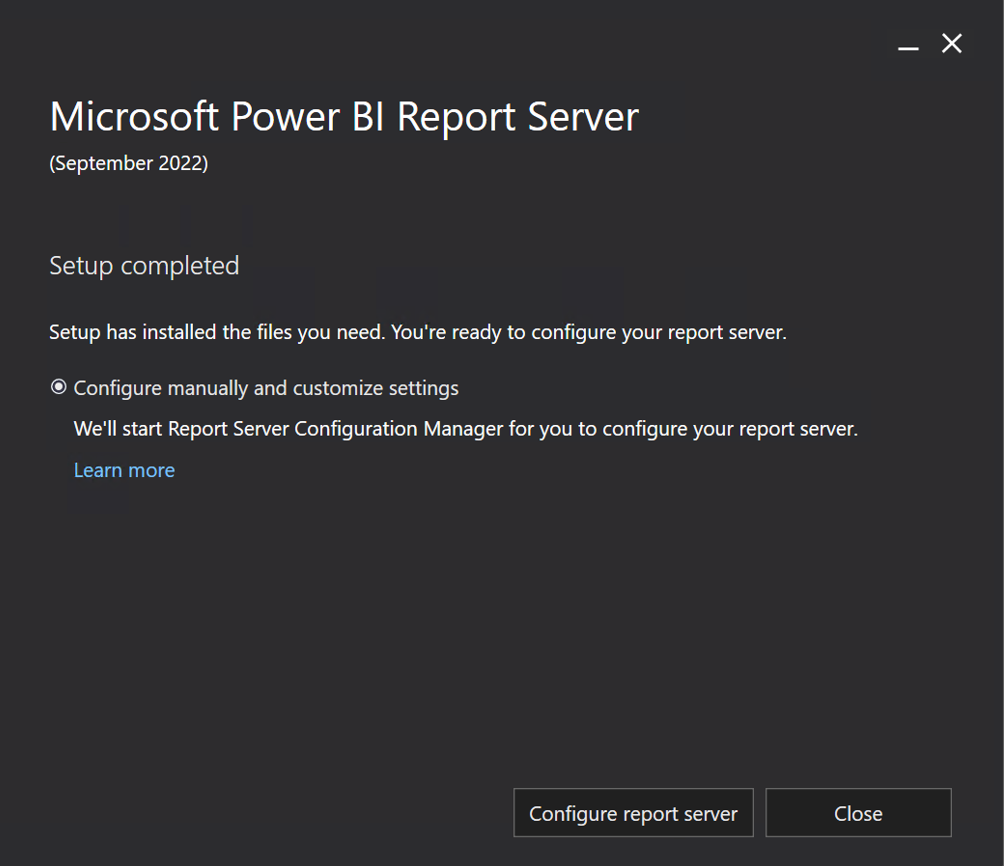The height and width of the screenshot is (866, 1004).
Task: Close the window with the X icon
Action: click(951, 44)
